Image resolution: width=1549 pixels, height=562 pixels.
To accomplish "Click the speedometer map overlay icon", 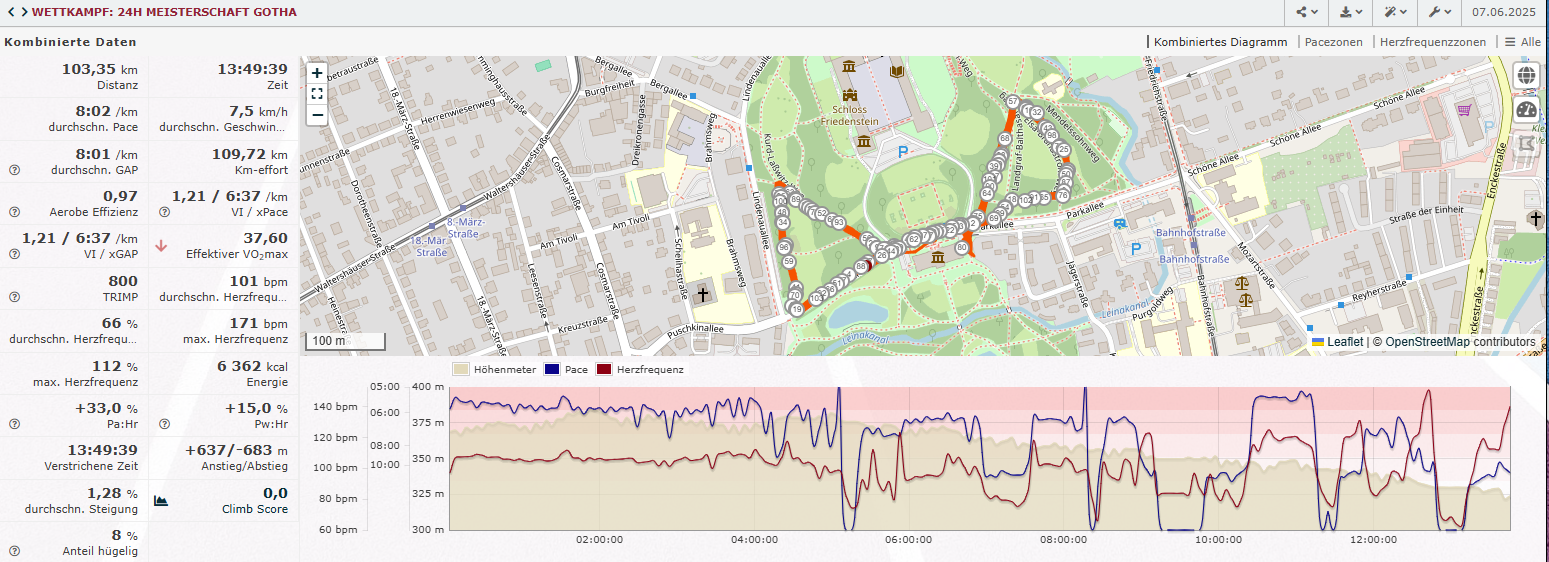I will [1526, 110].
